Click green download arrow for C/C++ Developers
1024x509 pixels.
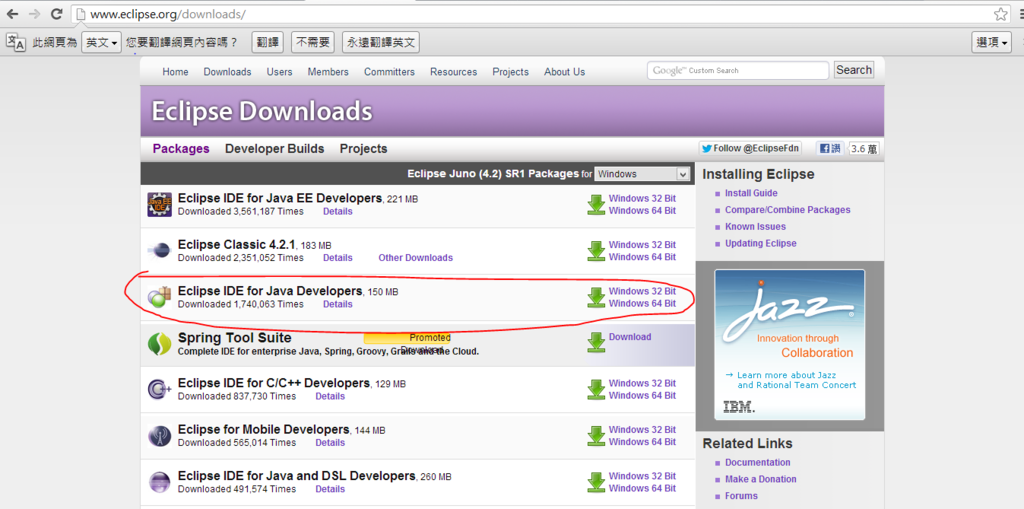click(596, 389)
